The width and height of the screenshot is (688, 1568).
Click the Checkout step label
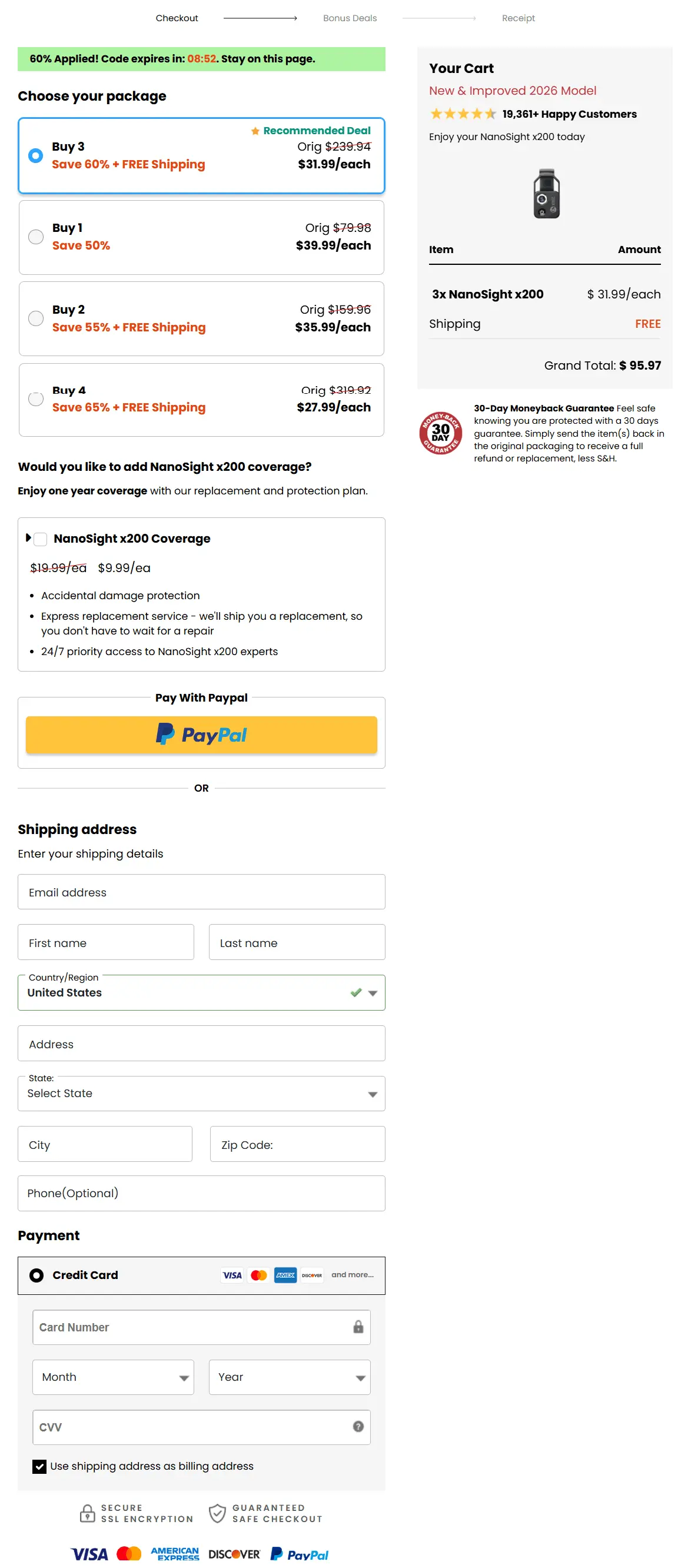(177, 18)
